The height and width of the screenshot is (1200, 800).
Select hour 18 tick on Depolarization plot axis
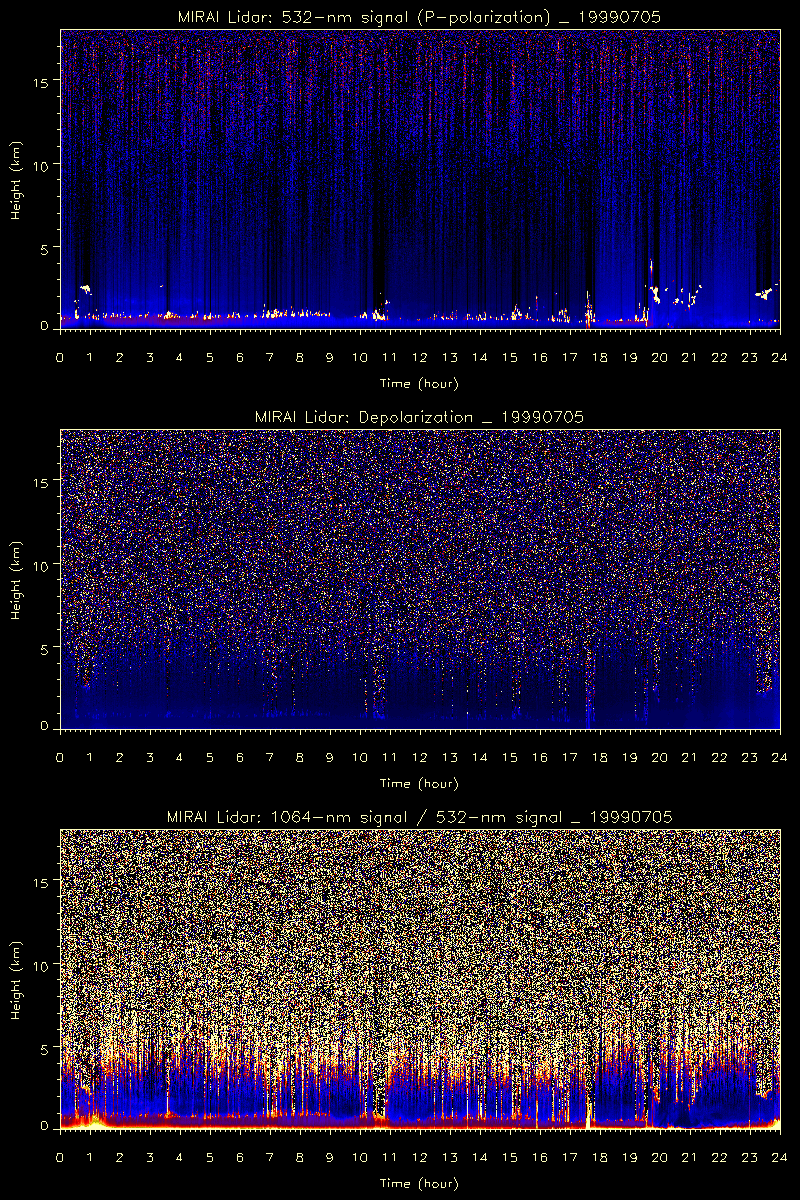tap(599, 757)
